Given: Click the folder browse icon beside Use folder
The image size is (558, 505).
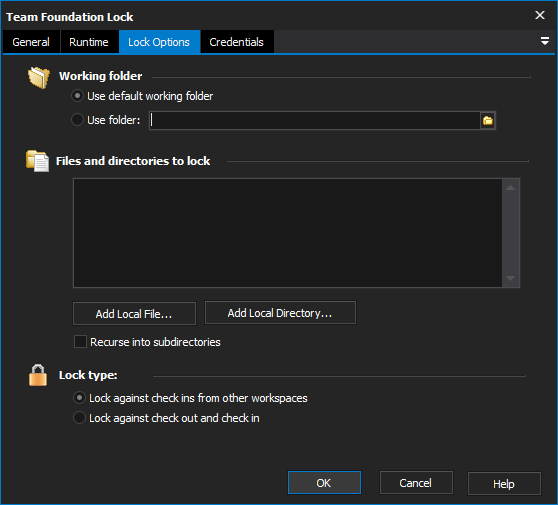Looking at the screenshot, I should coord(488,121).
